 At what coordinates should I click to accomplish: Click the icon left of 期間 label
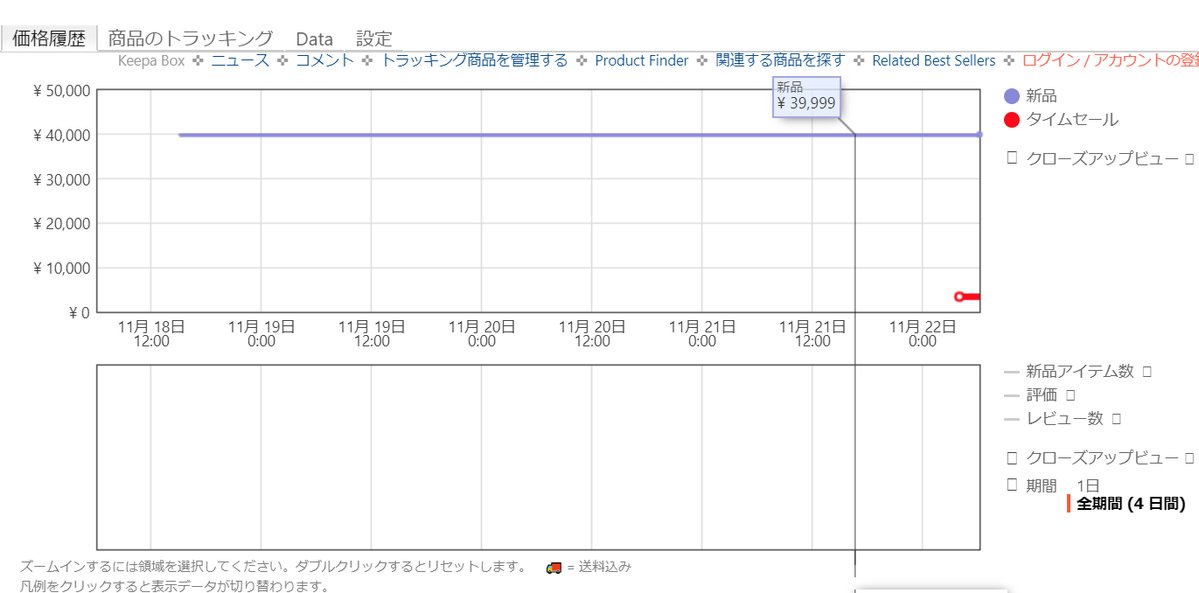pos(1012,486)
